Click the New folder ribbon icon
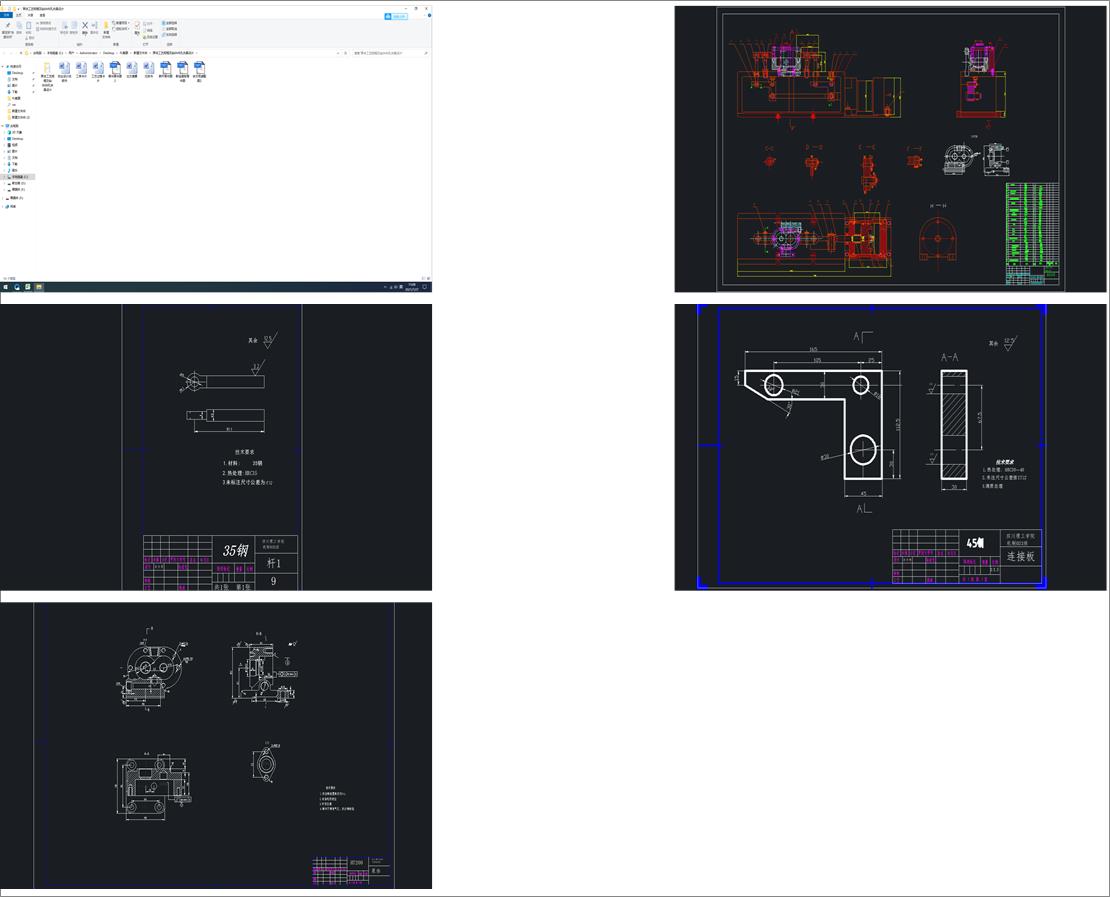The width and height of the screenshot is (1110, 897). pyautogui.click(x=106, y=28)
